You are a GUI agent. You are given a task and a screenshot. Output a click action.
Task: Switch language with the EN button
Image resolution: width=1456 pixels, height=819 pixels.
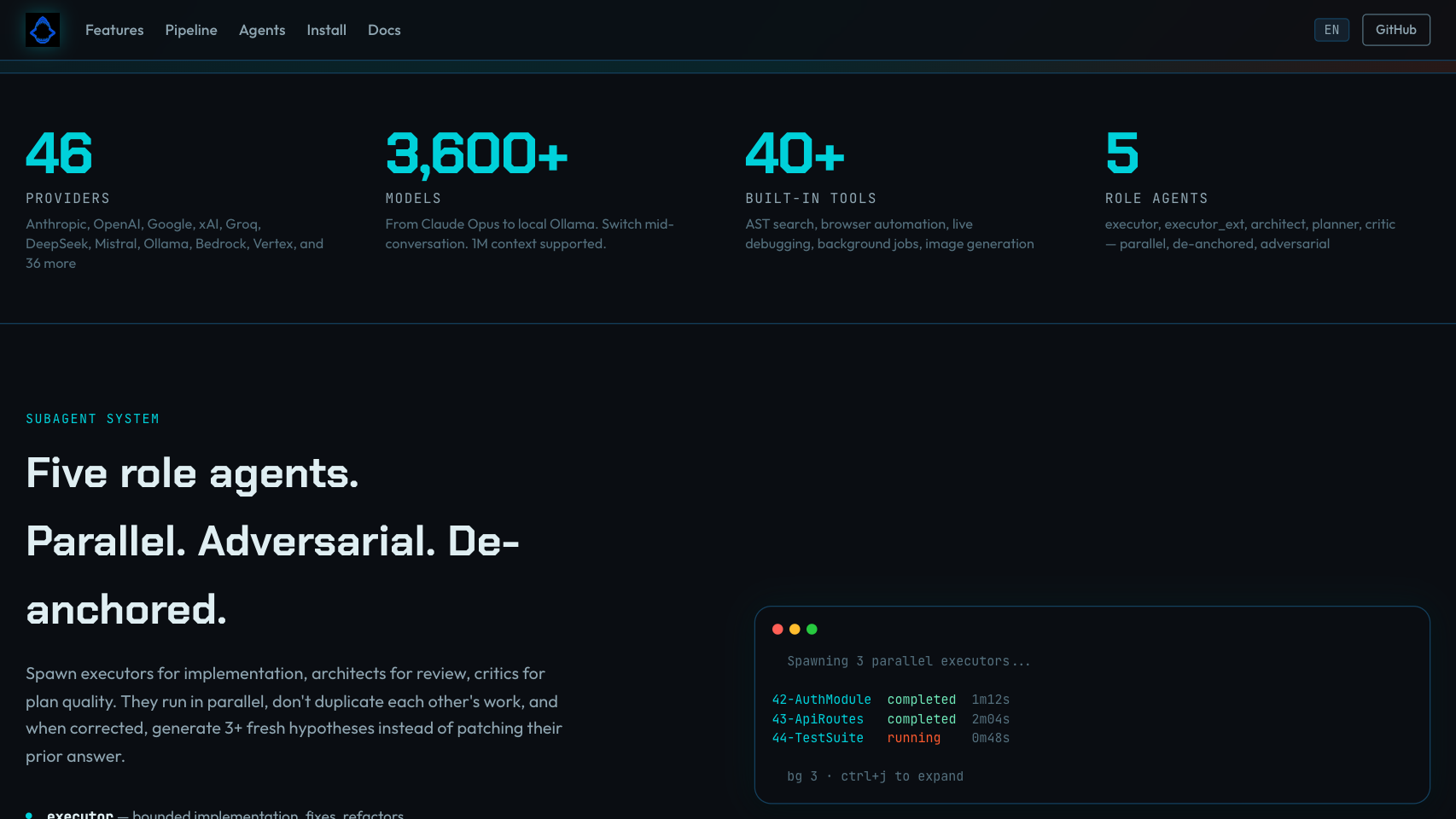(x=1331, y=30)
